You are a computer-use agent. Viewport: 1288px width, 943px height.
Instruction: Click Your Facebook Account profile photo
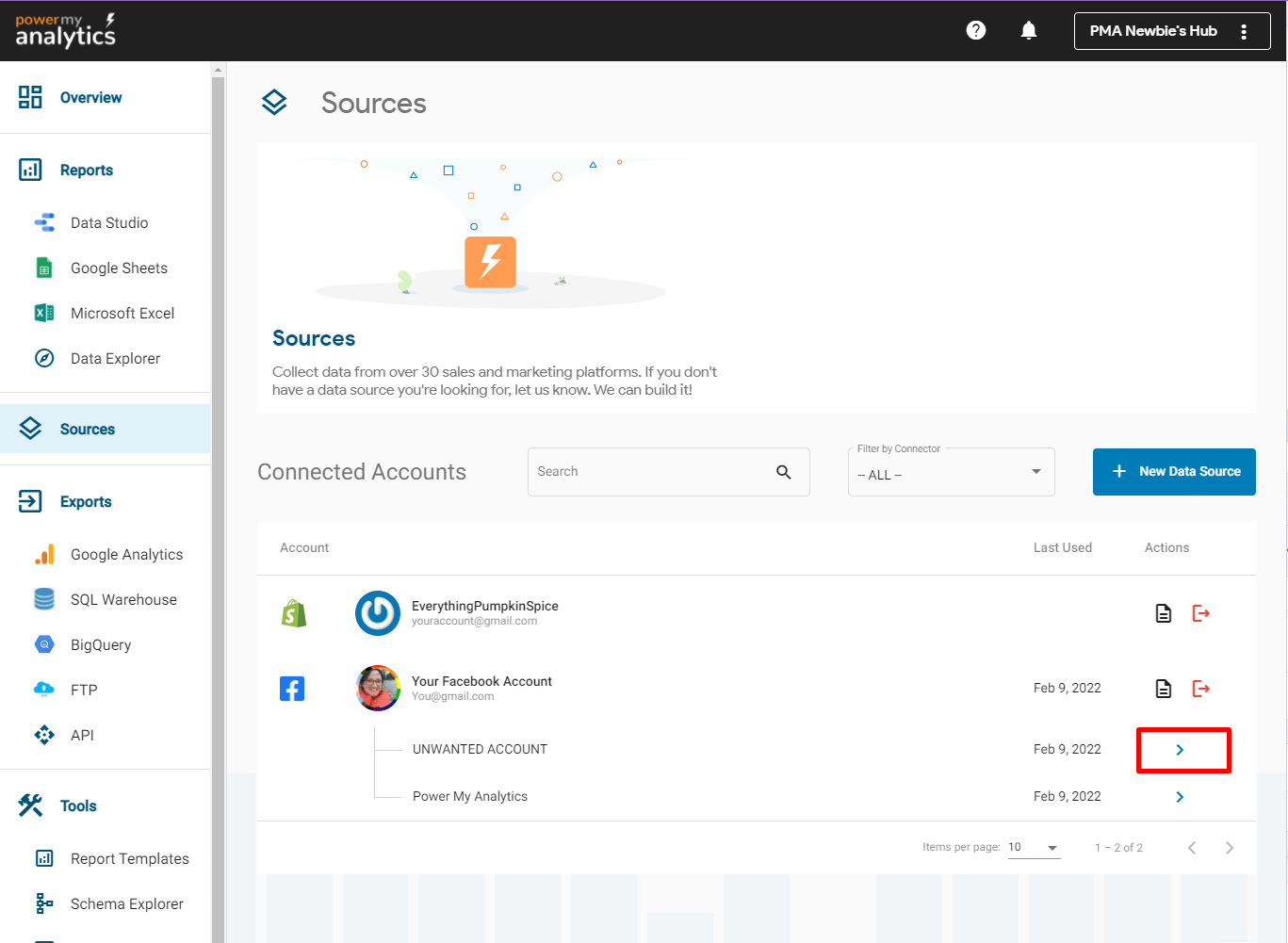378,689
